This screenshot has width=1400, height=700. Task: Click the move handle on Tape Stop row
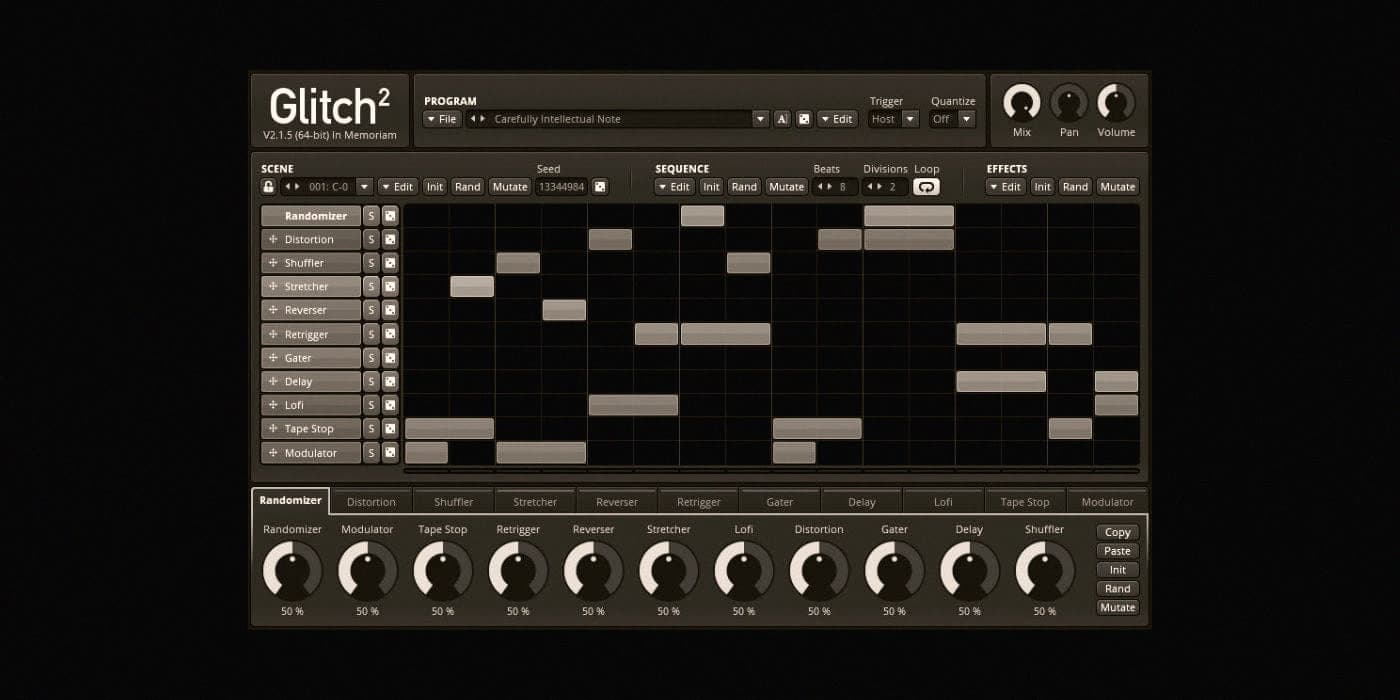pos(273,429)
